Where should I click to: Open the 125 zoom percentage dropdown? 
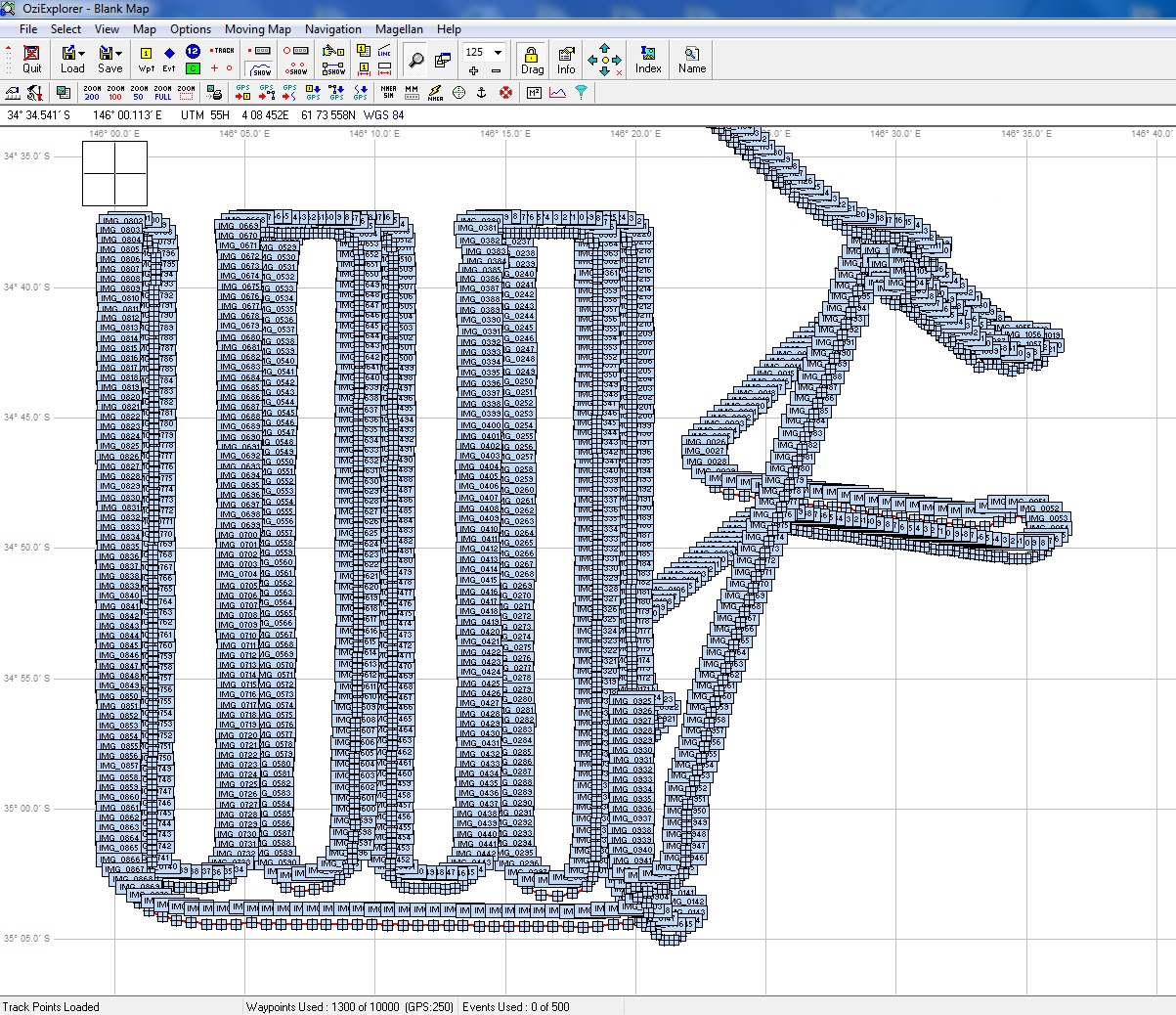point(498,52)
